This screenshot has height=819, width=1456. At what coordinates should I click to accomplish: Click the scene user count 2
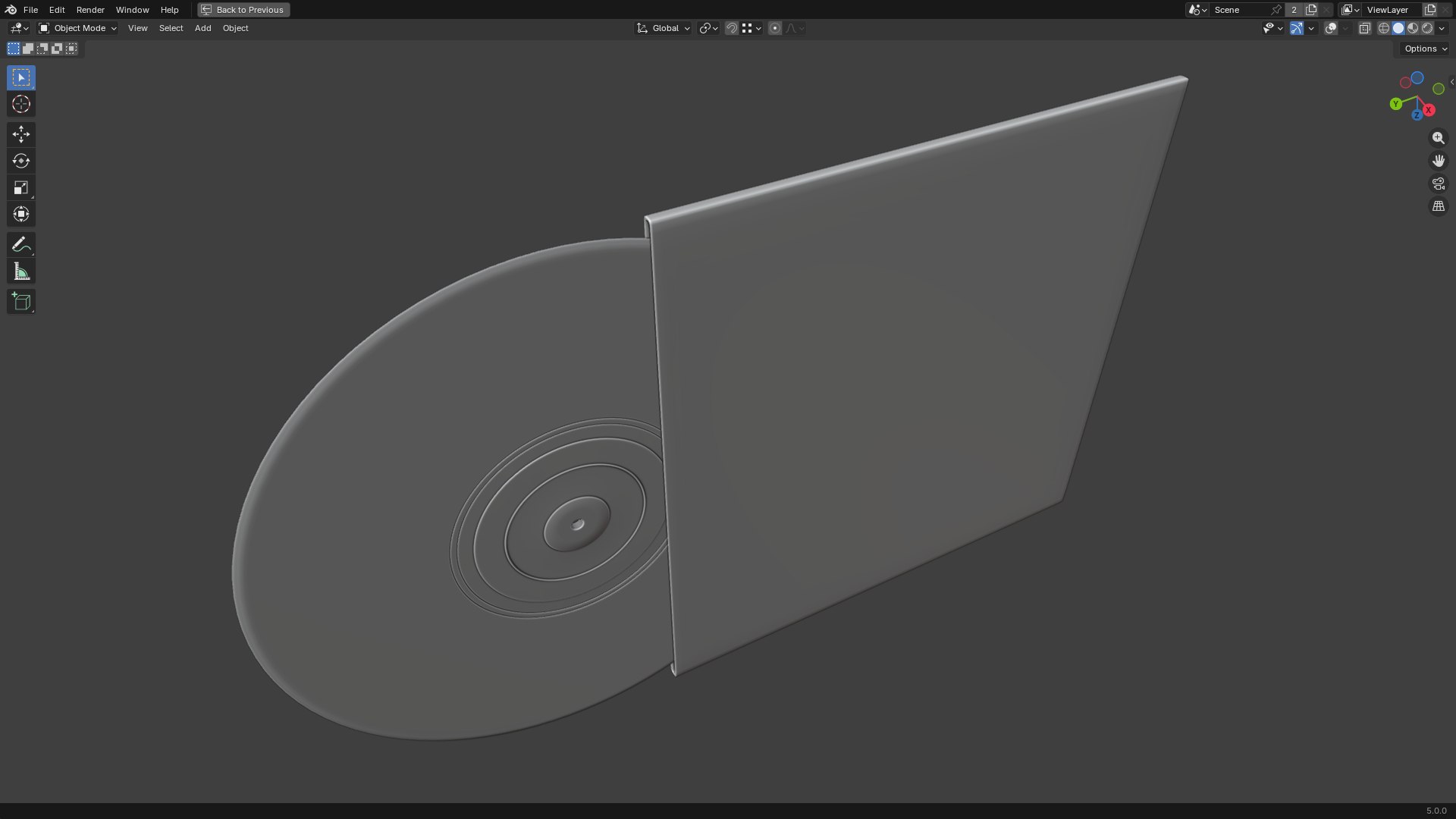click(x=1294, y=10)
